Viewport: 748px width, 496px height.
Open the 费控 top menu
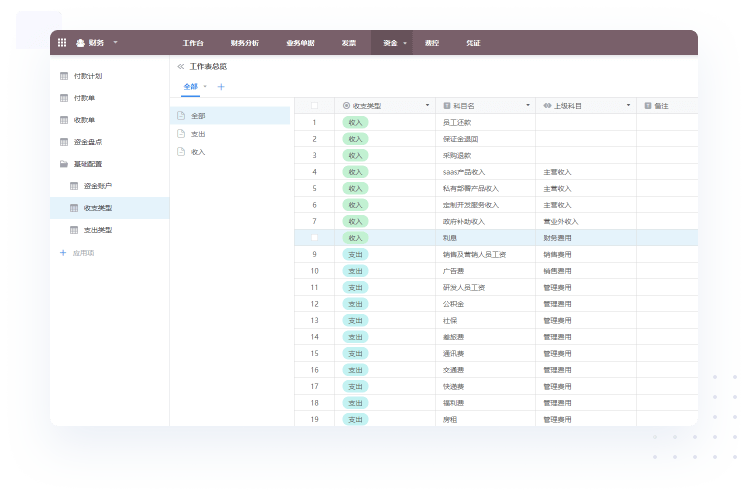coord(432,43)
